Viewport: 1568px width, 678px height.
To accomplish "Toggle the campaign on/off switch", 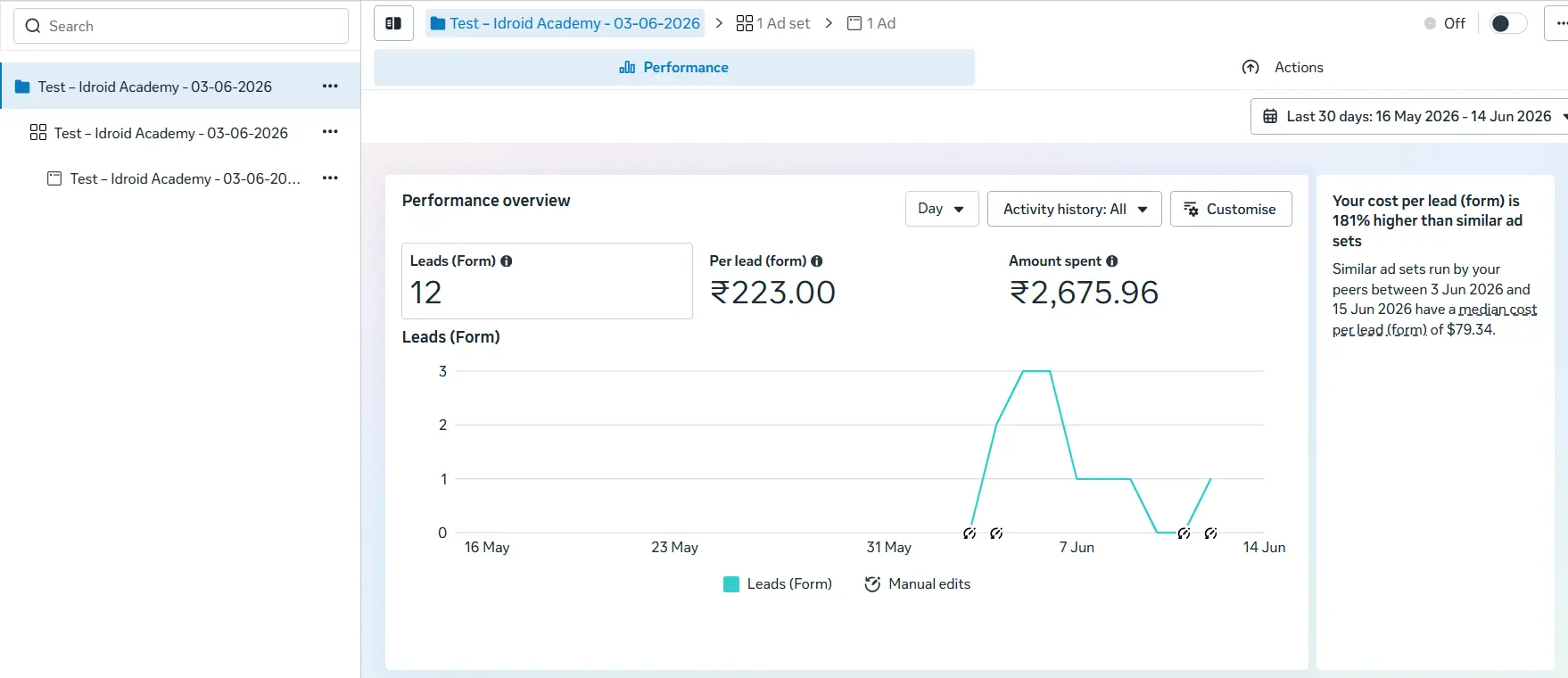I will [1508, 23].
